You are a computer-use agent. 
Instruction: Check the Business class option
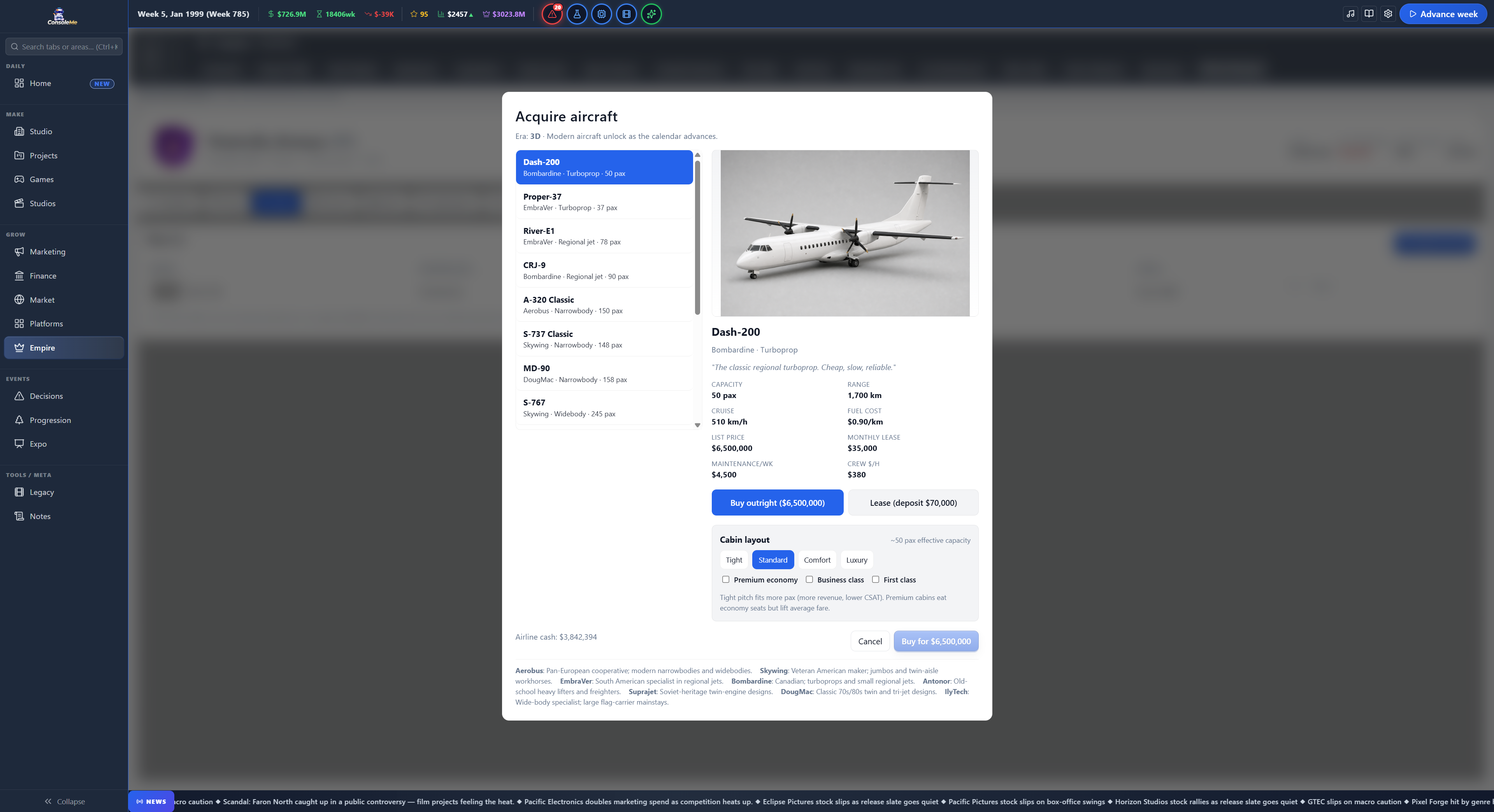(809, 579)
